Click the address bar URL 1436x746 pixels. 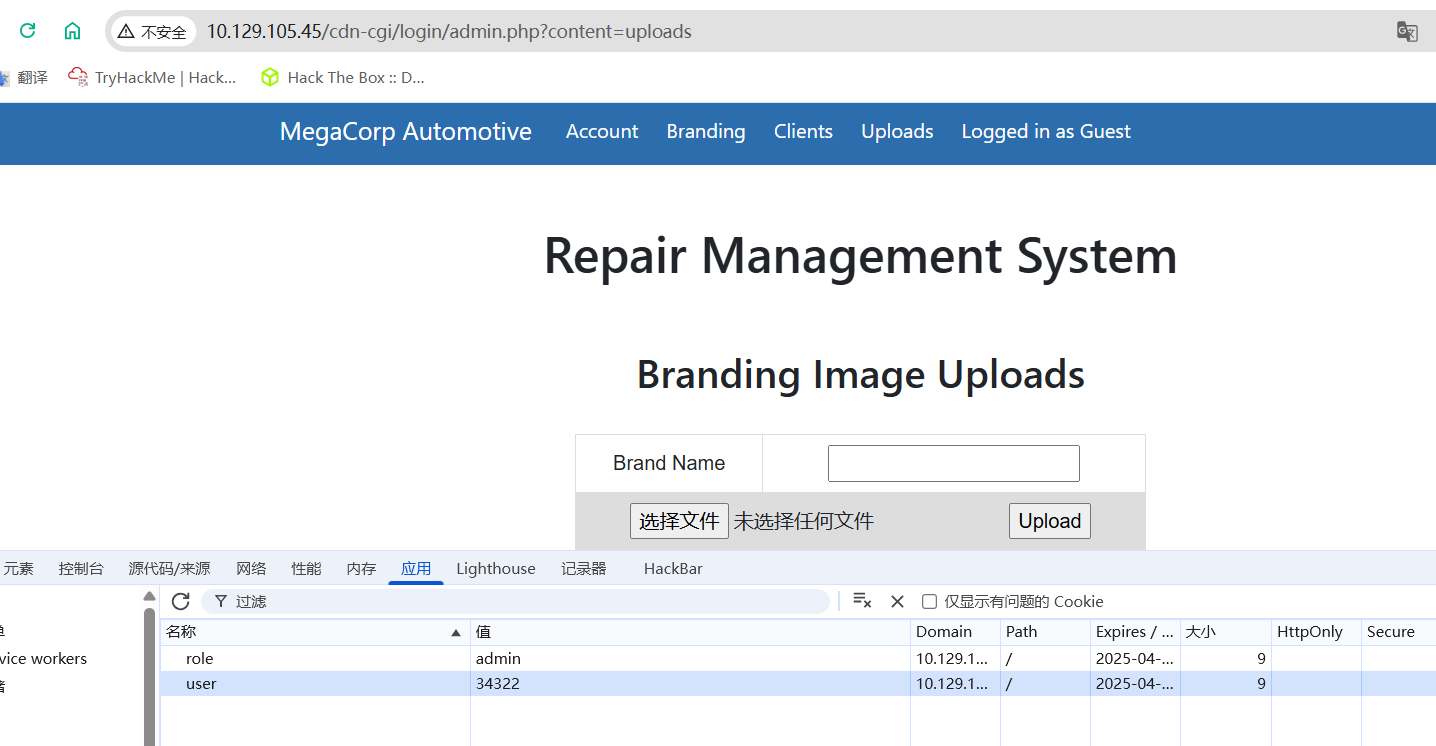(x=449, y=32)
